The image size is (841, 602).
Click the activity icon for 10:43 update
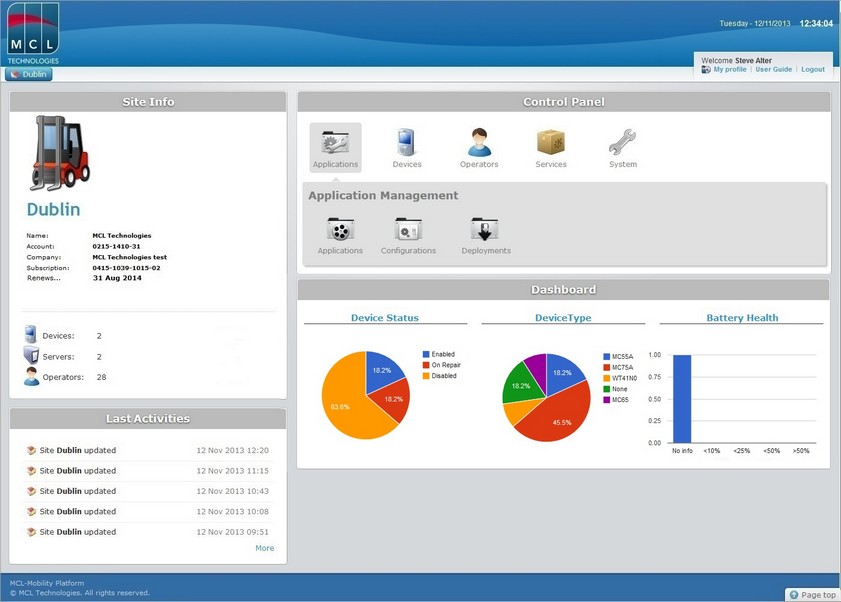point(31,491)
